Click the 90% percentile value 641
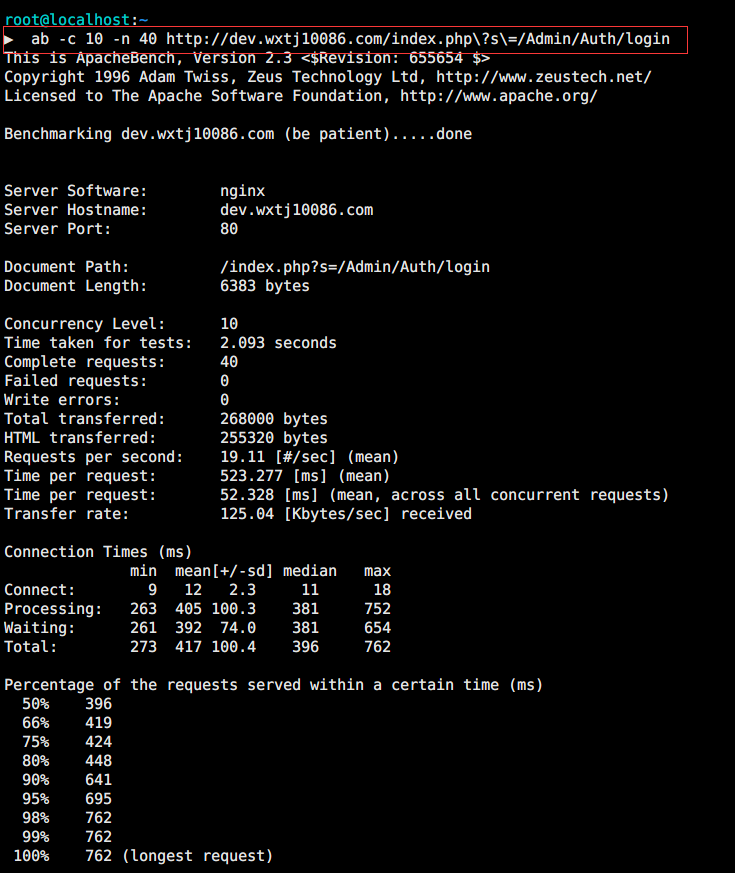The height and width of the screenshot is (873, 735). click(99, 779)
